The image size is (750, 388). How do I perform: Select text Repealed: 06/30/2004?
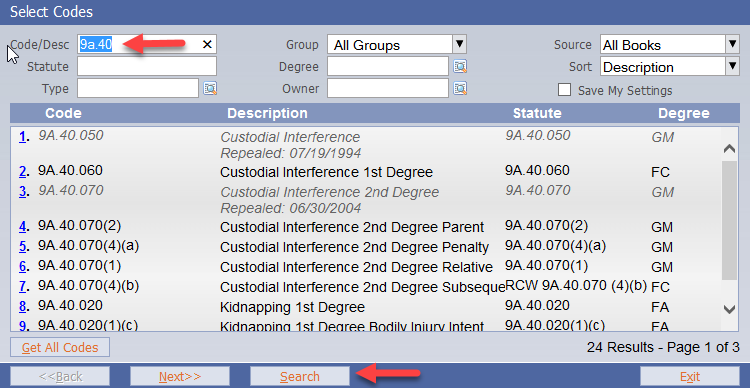pos(290,209)
